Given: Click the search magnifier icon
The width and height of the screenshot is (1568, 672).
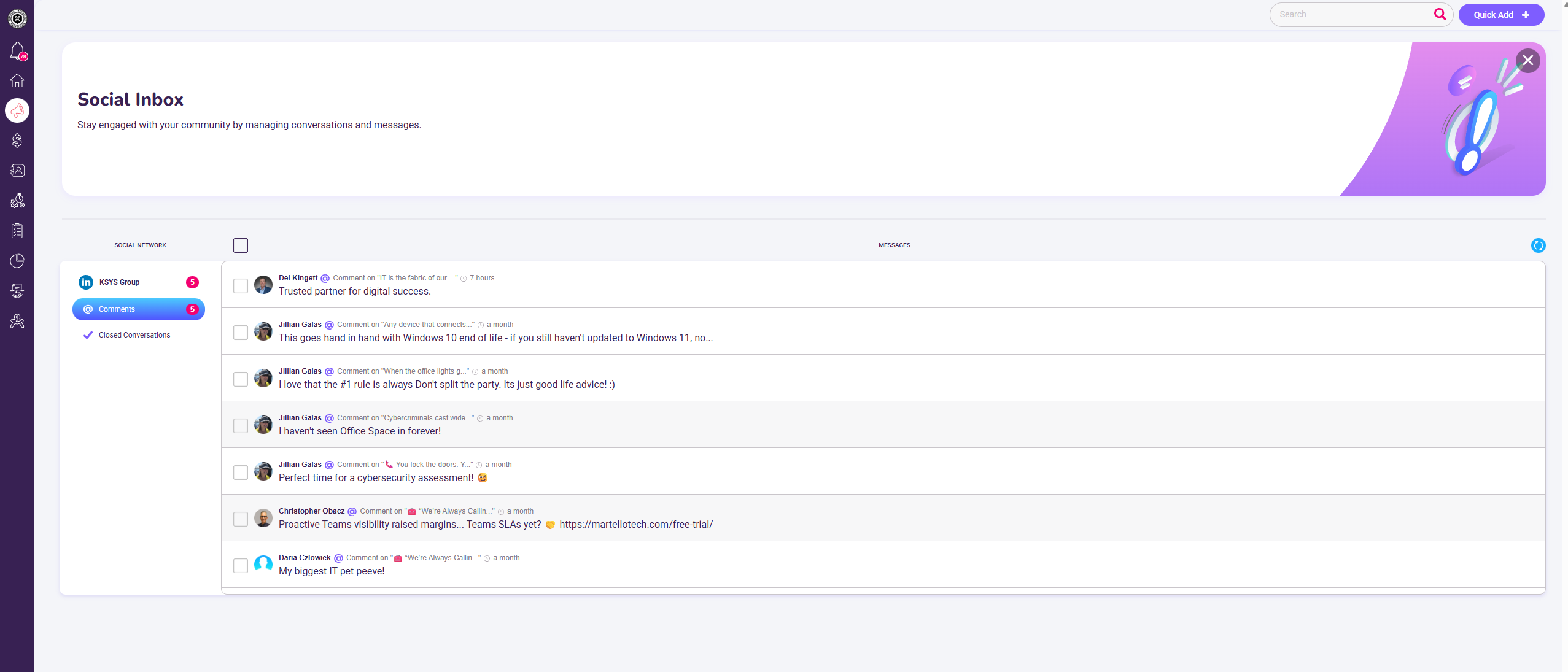Looking at the screenshot, I should (1440, 14).
